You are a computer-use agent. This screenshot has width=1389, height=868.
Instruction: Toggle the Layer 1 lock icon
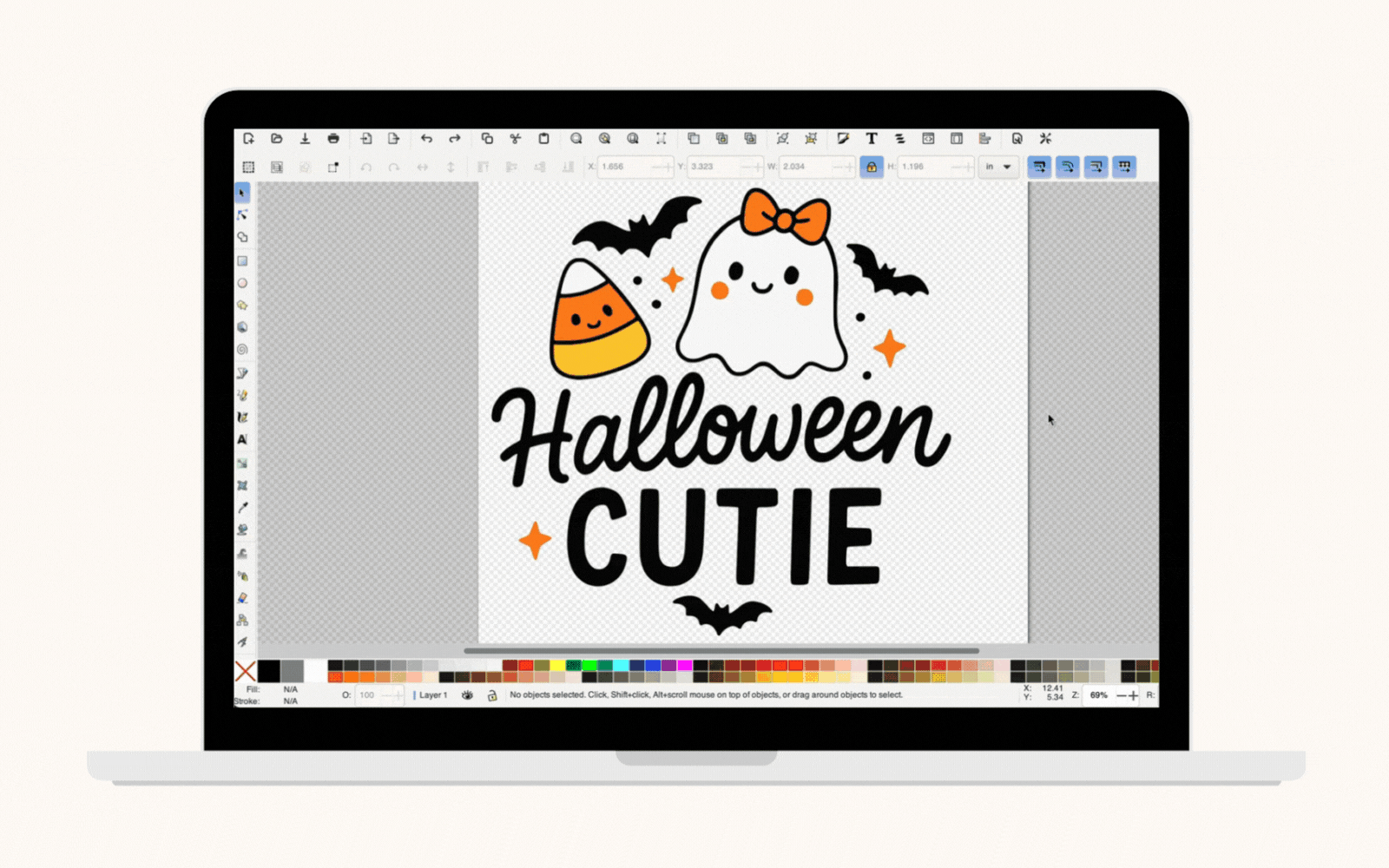click(x=492, y=695)
